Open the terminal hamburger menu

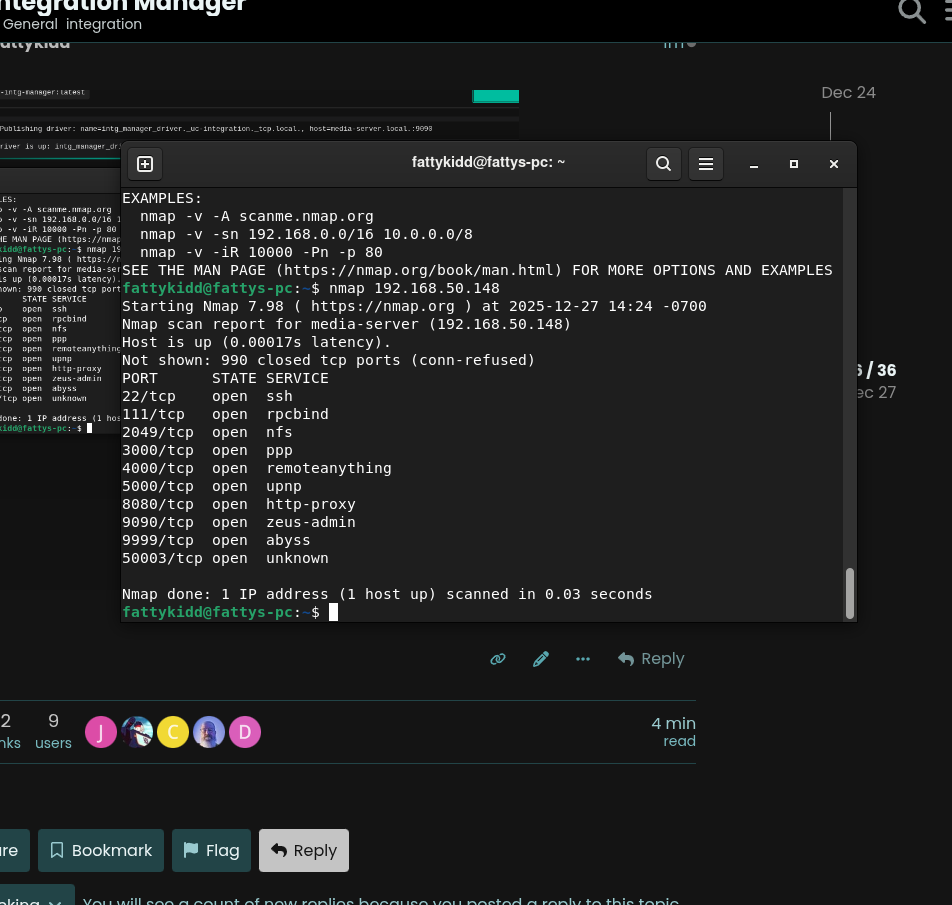click(705, 164)
